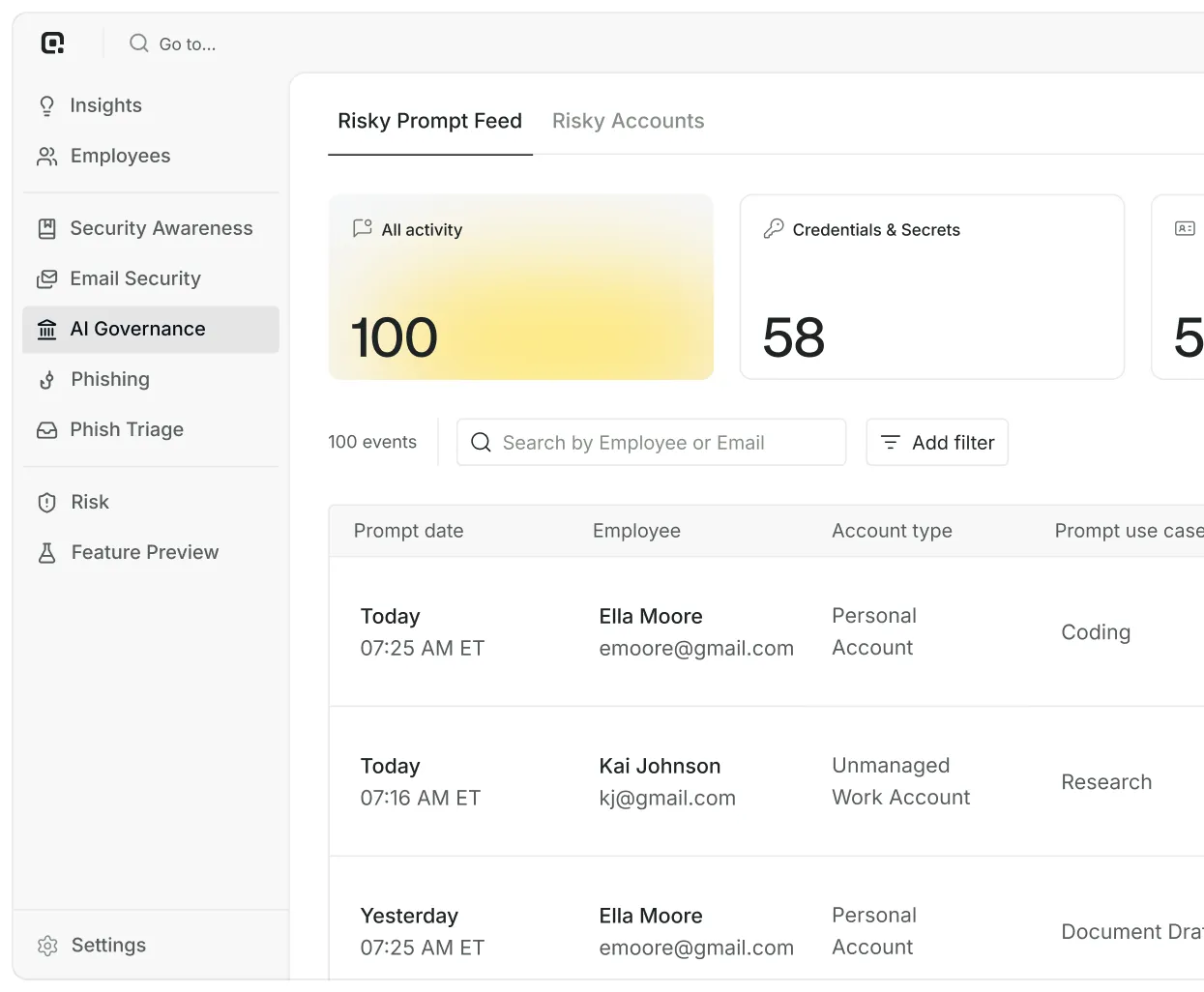Image resolution: width=1204 pixels, height=992 pixels.
Task: Click the Account type column header
Action: pyautogui.click(x=892, y=531)
